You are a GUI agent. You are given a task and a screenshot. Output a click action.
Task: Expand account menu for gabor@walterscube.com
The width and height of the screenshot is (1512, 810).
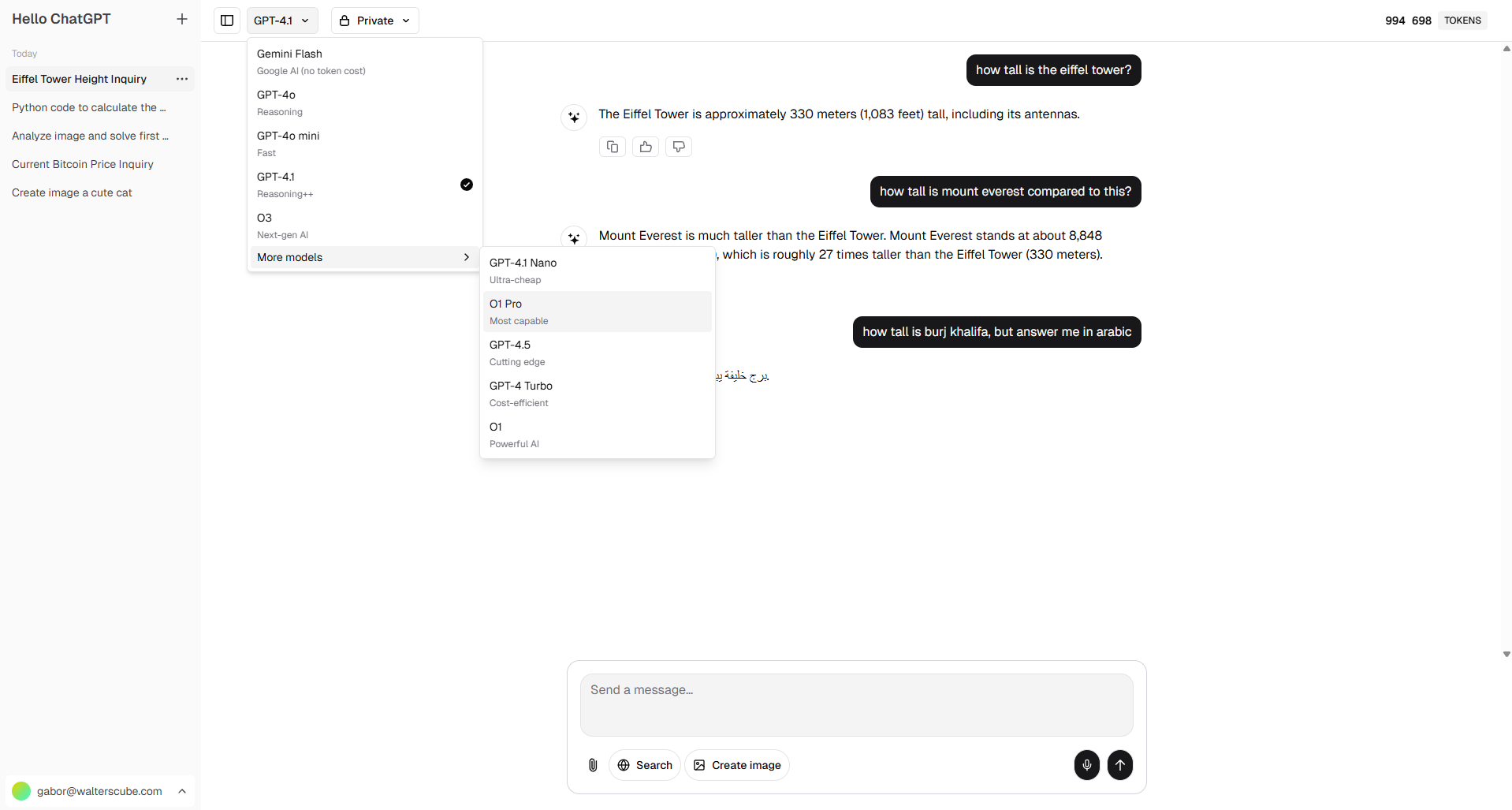99,791
